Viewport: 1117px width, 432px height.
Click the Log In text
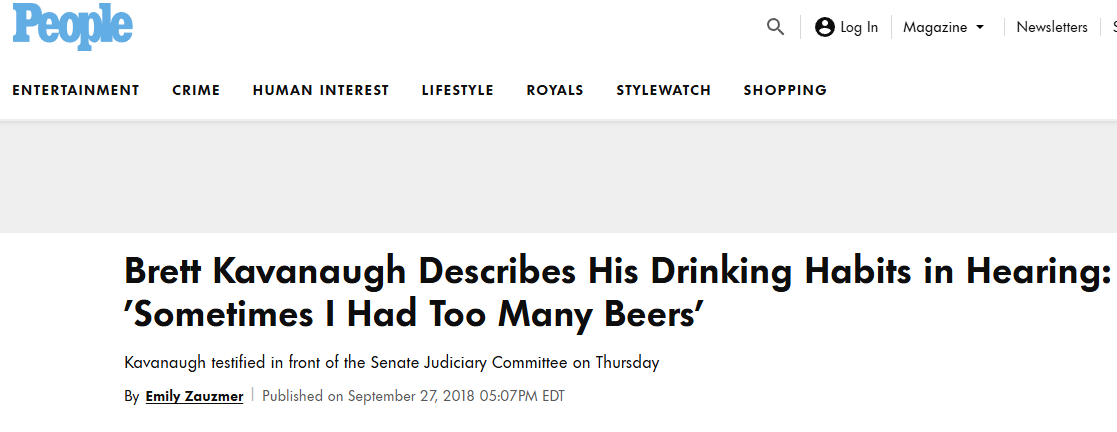coord(859,28)
